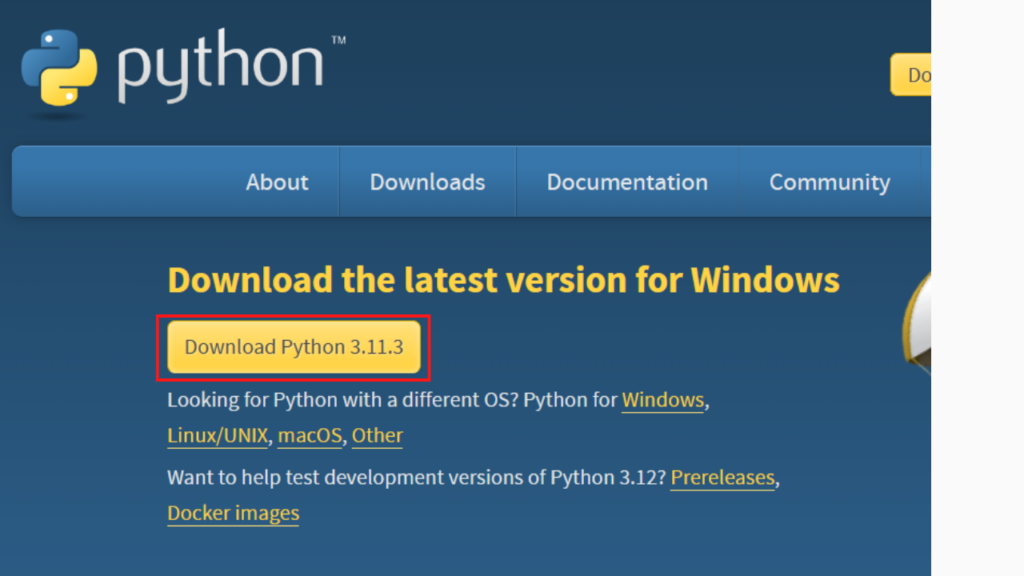Open the Documentation menu

click(627, 182)
